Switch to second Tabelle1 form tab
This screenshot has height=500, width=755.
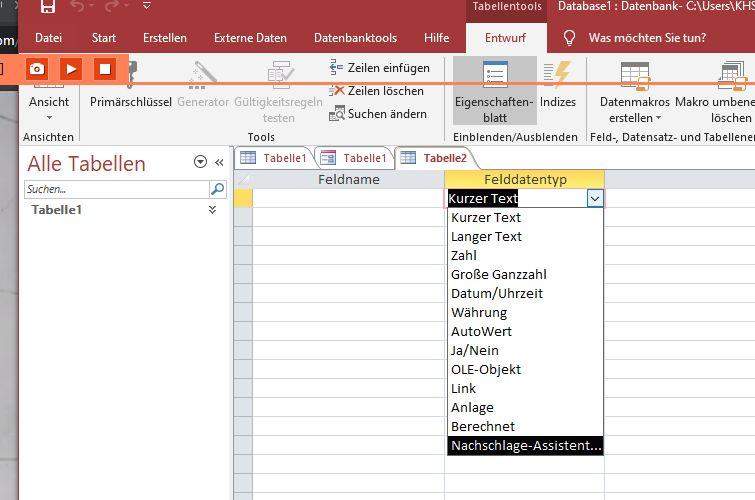(354, 158)
